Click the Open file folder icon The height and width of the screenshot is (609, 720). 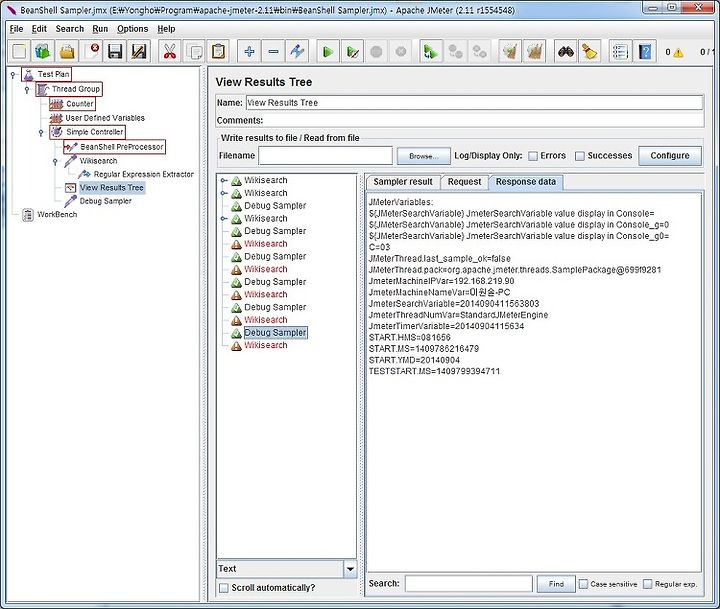[67, 51]
